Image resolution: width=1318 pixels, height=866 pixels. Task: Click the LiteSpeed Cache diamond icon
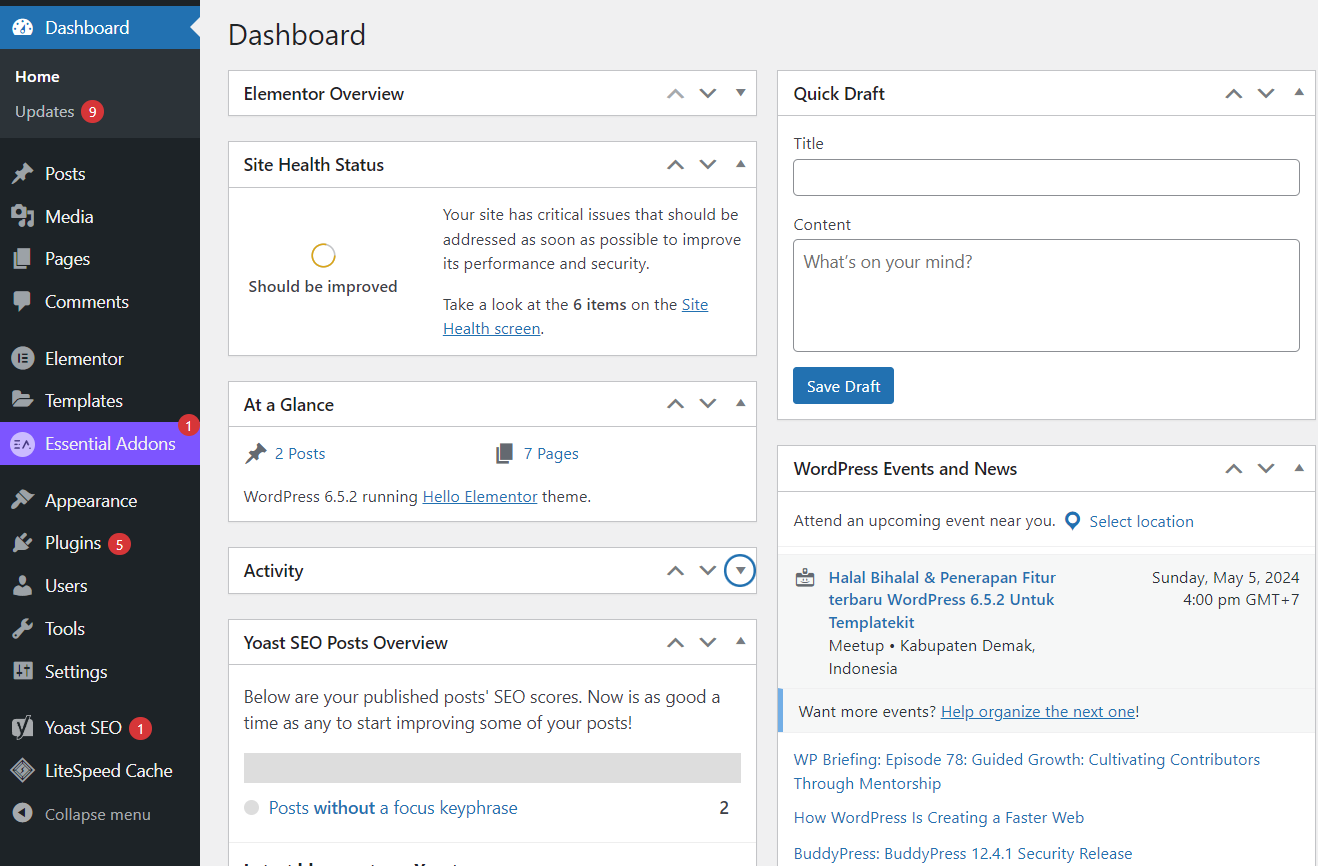coord(22,771)
